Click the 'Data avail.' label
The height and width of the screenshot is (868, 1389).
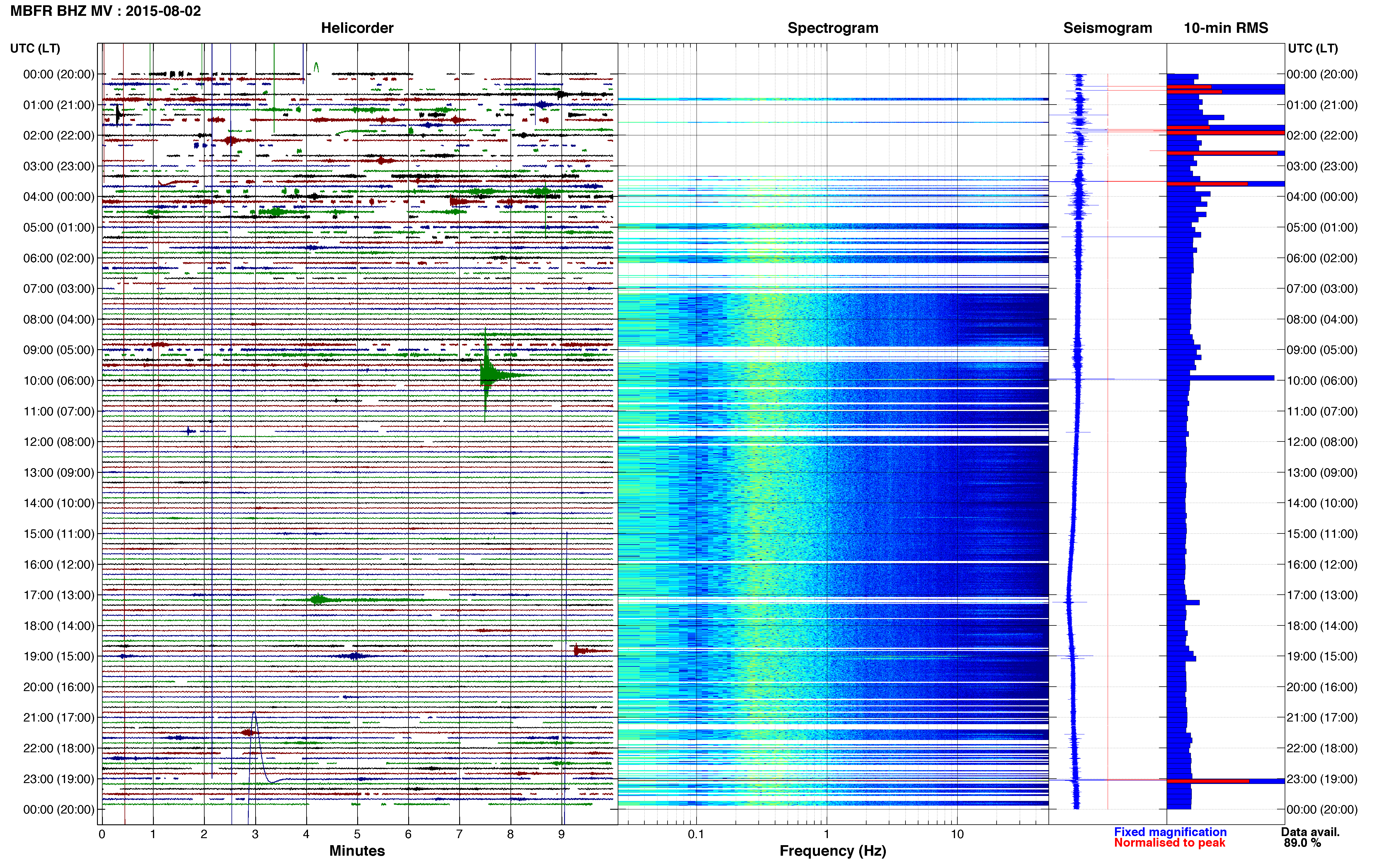click(1310, 832)
